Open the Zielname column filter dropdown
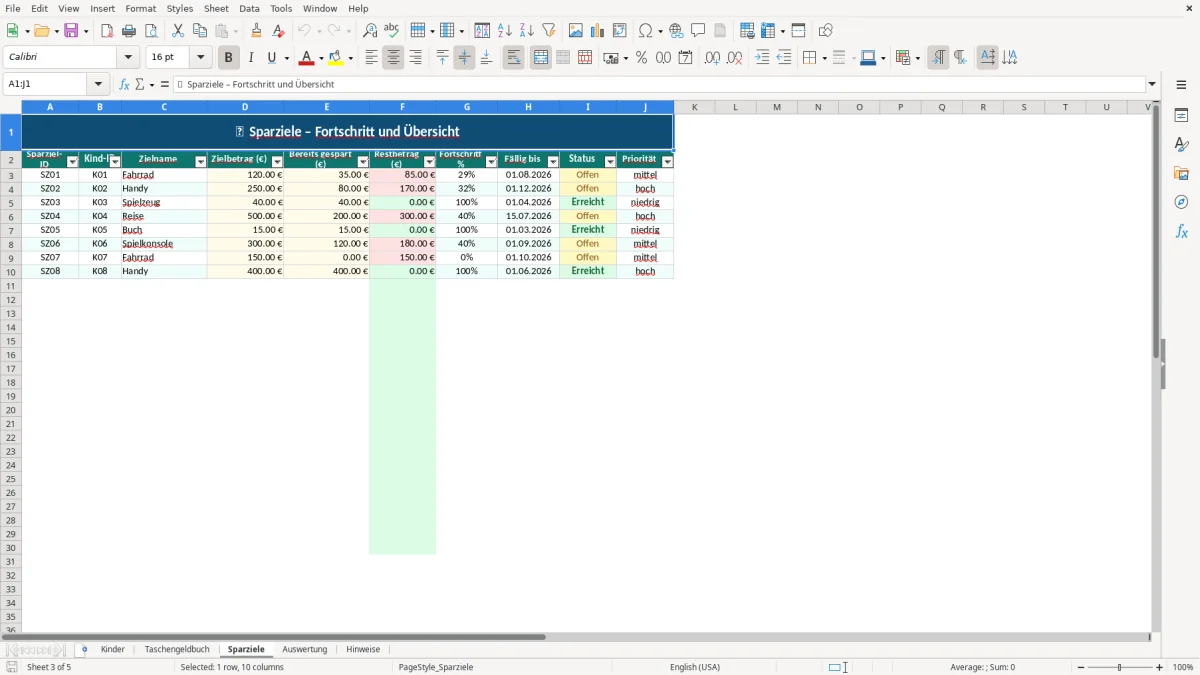The image size is (1200, 675). (x=200, y=162)
